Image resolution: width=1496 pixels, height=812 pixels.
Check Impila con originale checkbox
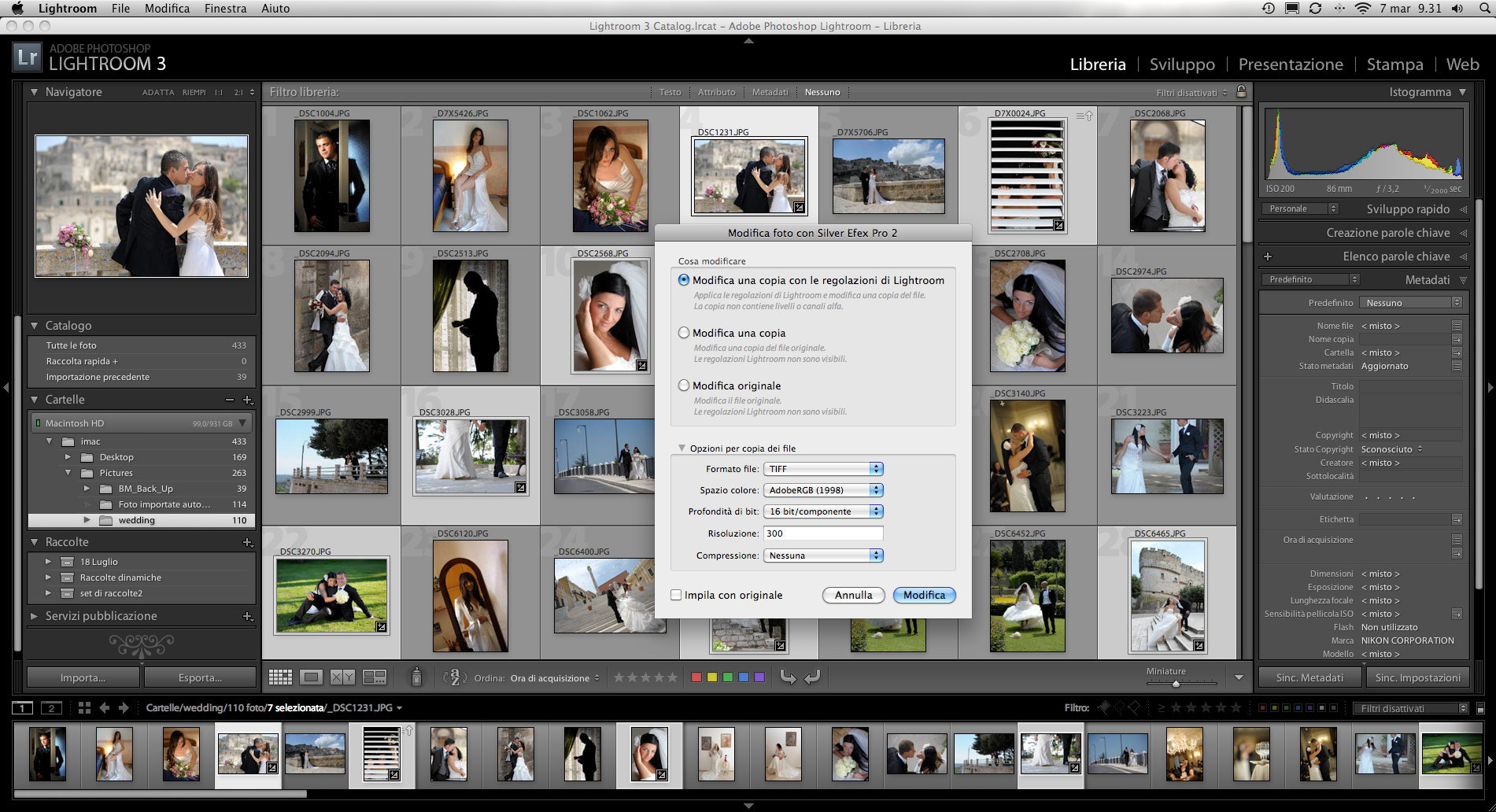pyautogui.click(x=676, y=595)
